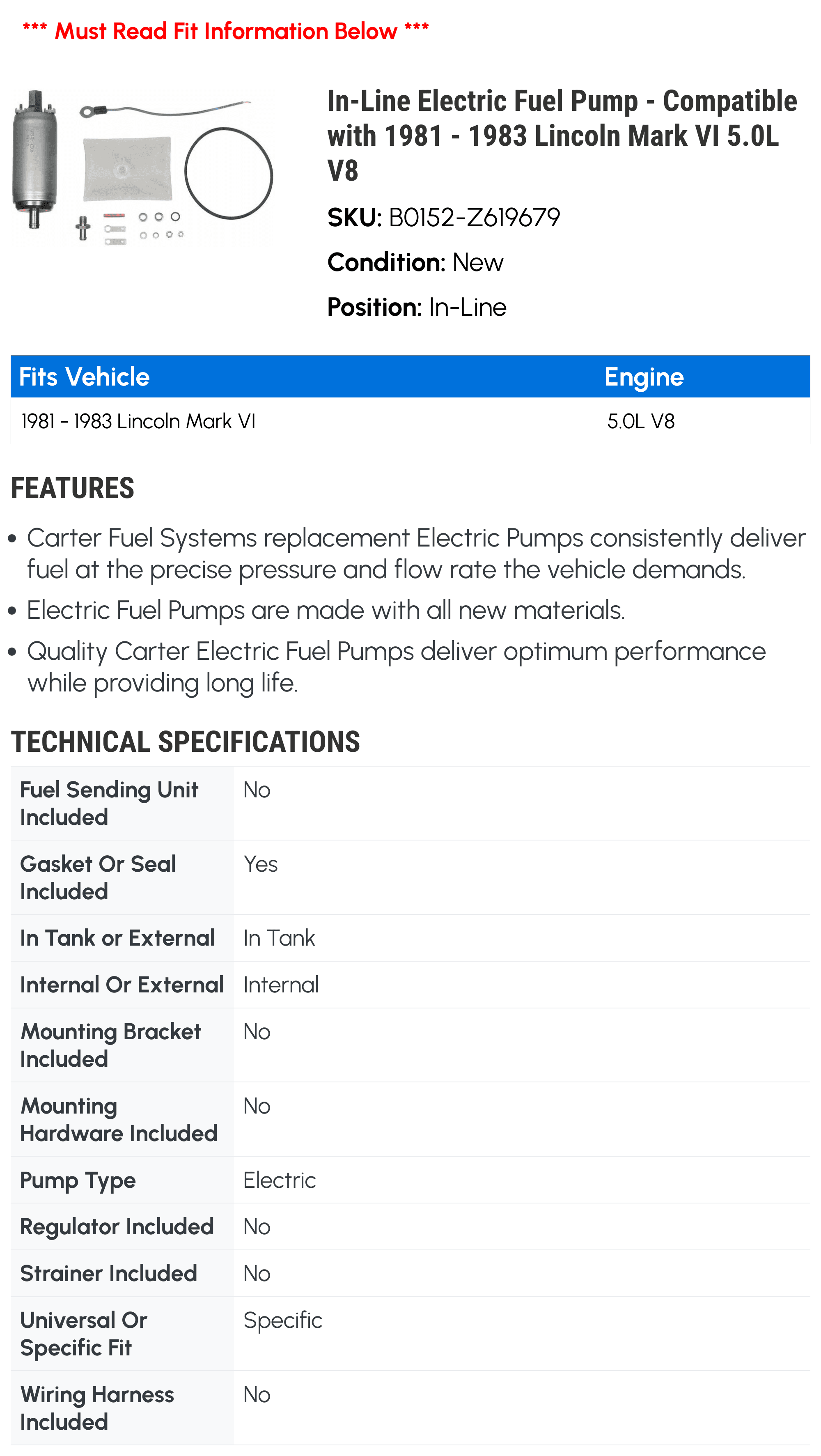This screenshot has height=1456, width=821.
Task: Click the Fuel Sending Unit Included row
Action: [410, 803]
